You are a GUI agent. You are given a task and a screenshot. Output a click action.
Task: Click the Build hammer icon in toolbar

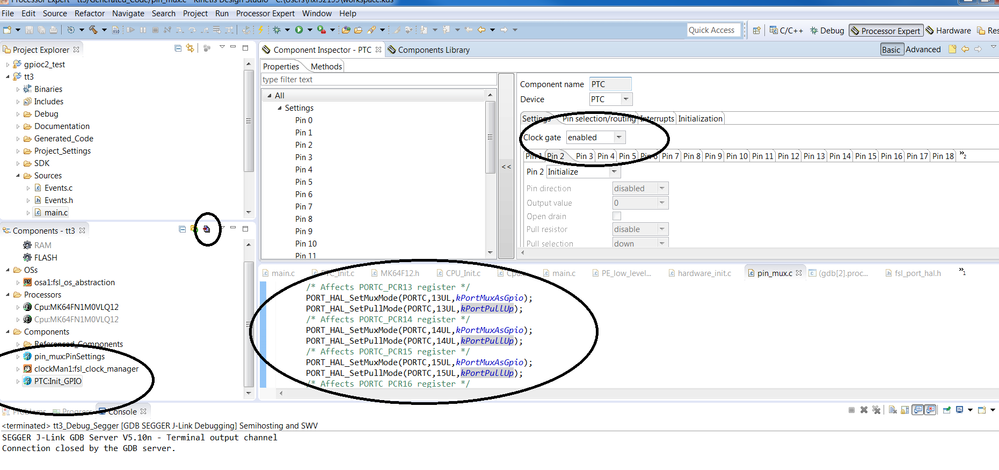(x=92, y=30)
